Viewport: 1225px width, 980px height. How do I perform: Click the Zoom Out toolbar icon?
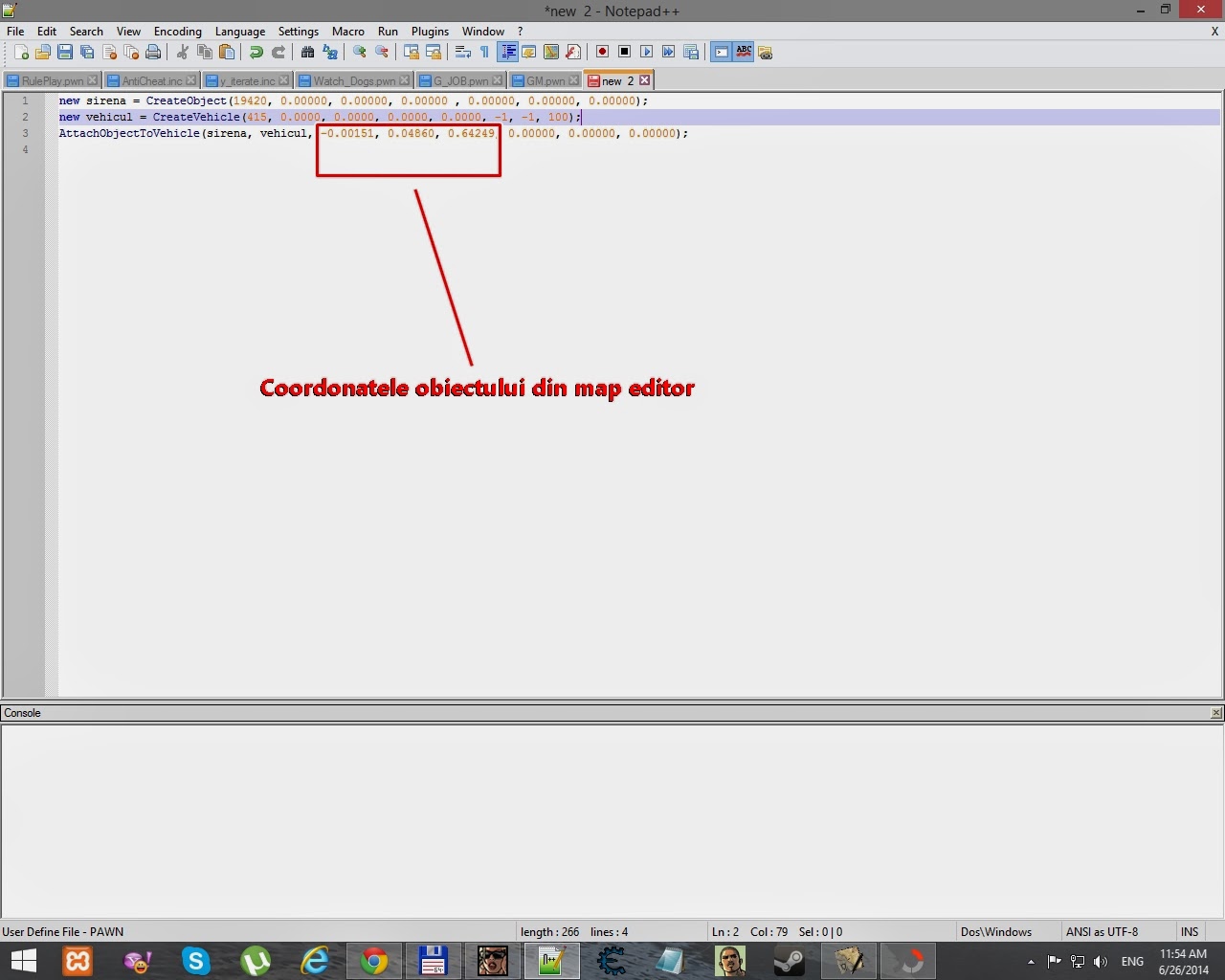(382, 52)
